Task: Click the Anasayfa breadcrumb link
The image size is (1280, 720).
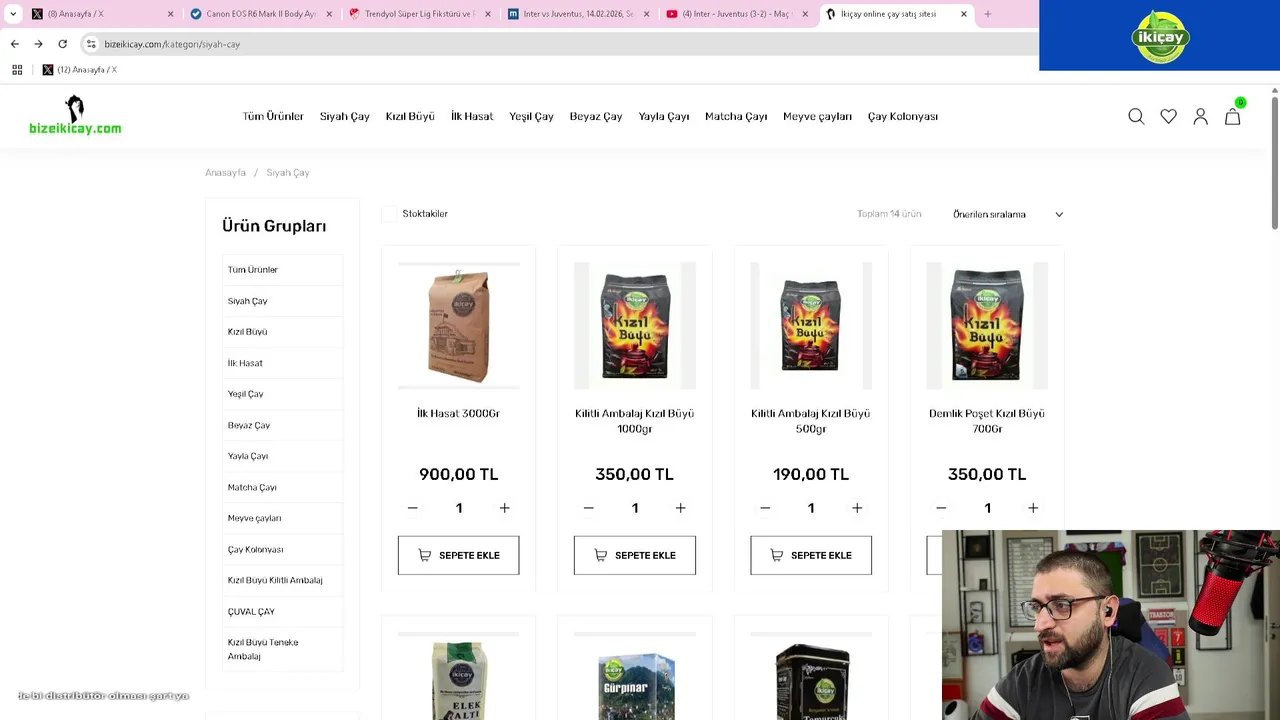Action: point(225,173)
